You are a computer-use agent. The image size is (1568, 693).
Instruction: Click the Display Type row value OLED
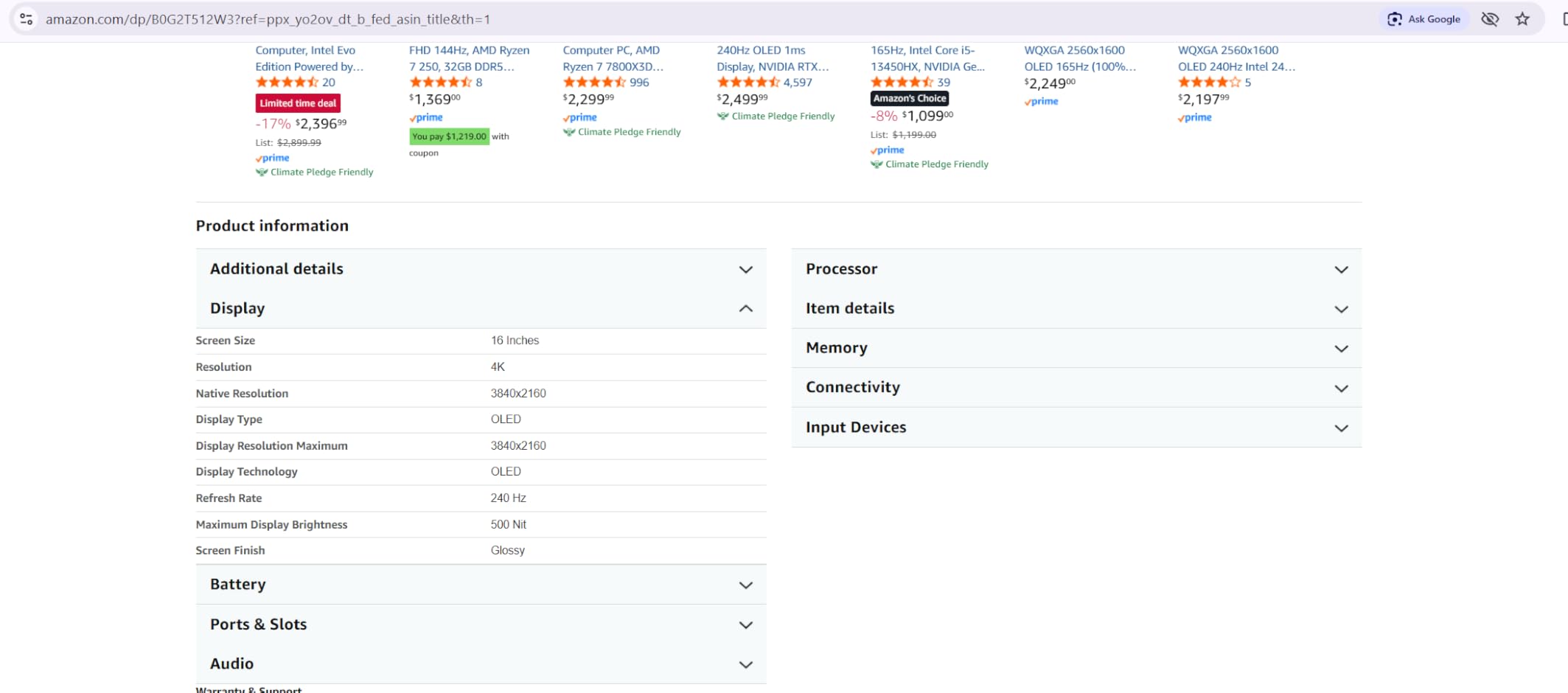click(506, 419)
